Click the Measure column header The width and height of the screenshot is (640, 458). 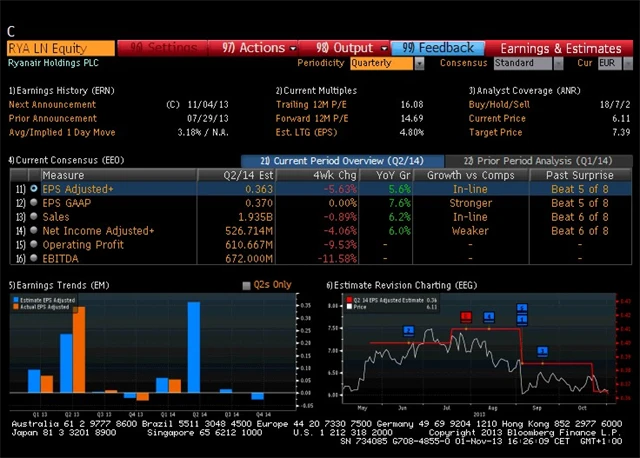click(x=118, y=175)
